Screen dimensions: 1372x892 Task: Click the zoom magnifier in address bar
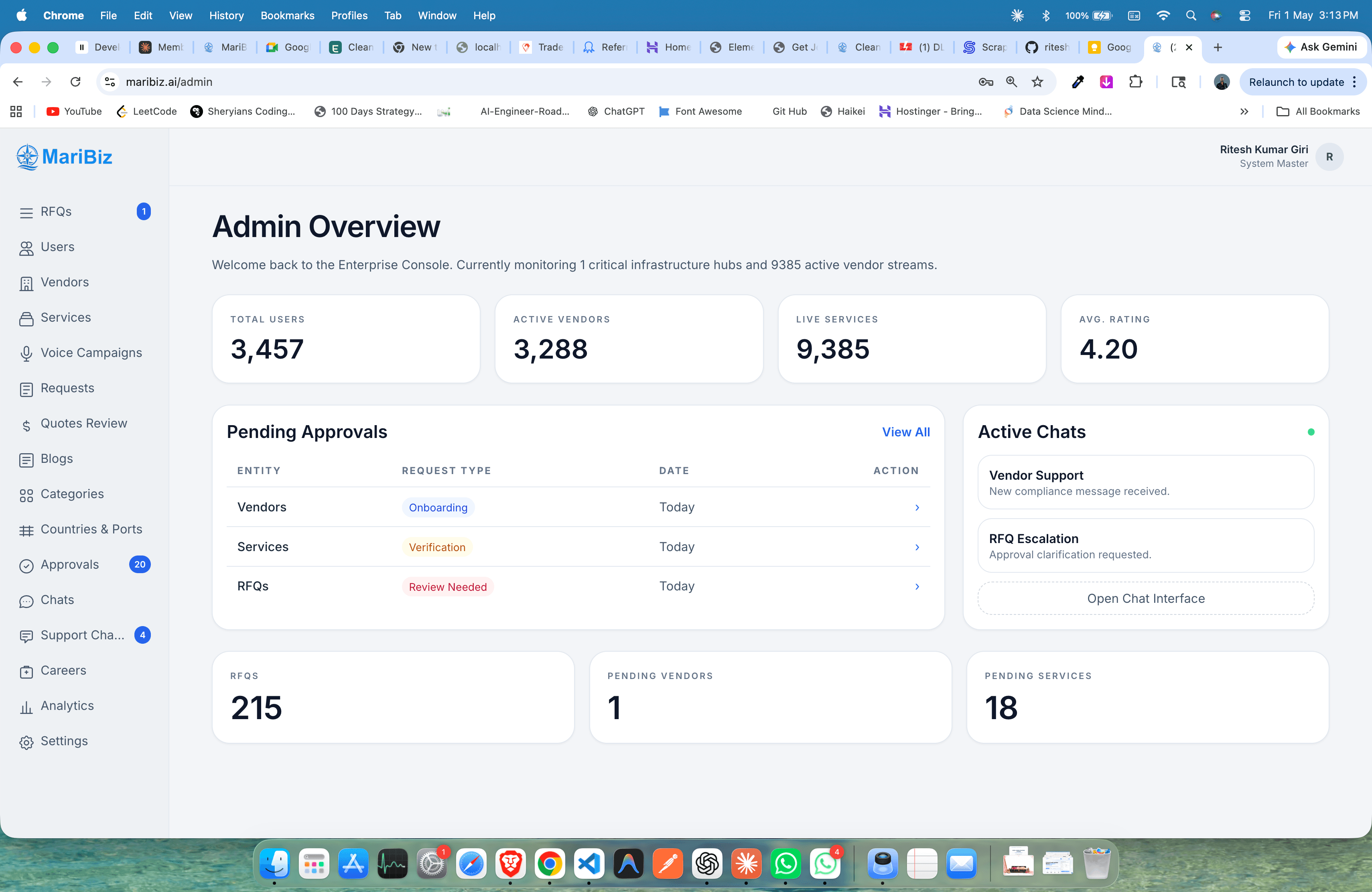(1011, 82)
